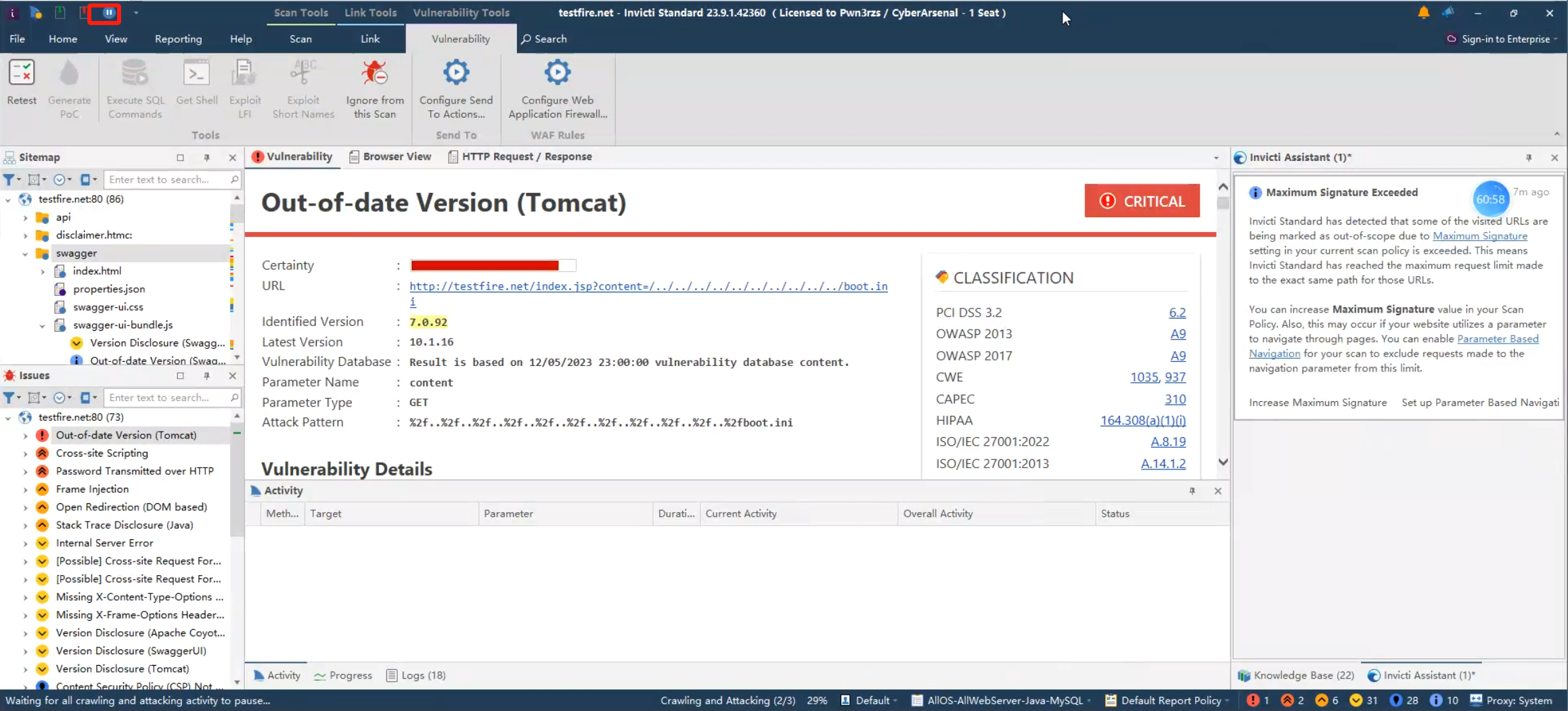Toggle pin on the Invicti Assistant panel
1568x711 pixels.
[x=1529, y=158]
